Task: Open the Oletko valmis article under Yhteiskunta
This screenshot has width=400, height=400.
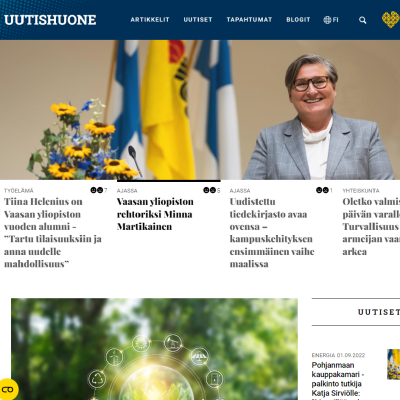Action: click(371, 227)
